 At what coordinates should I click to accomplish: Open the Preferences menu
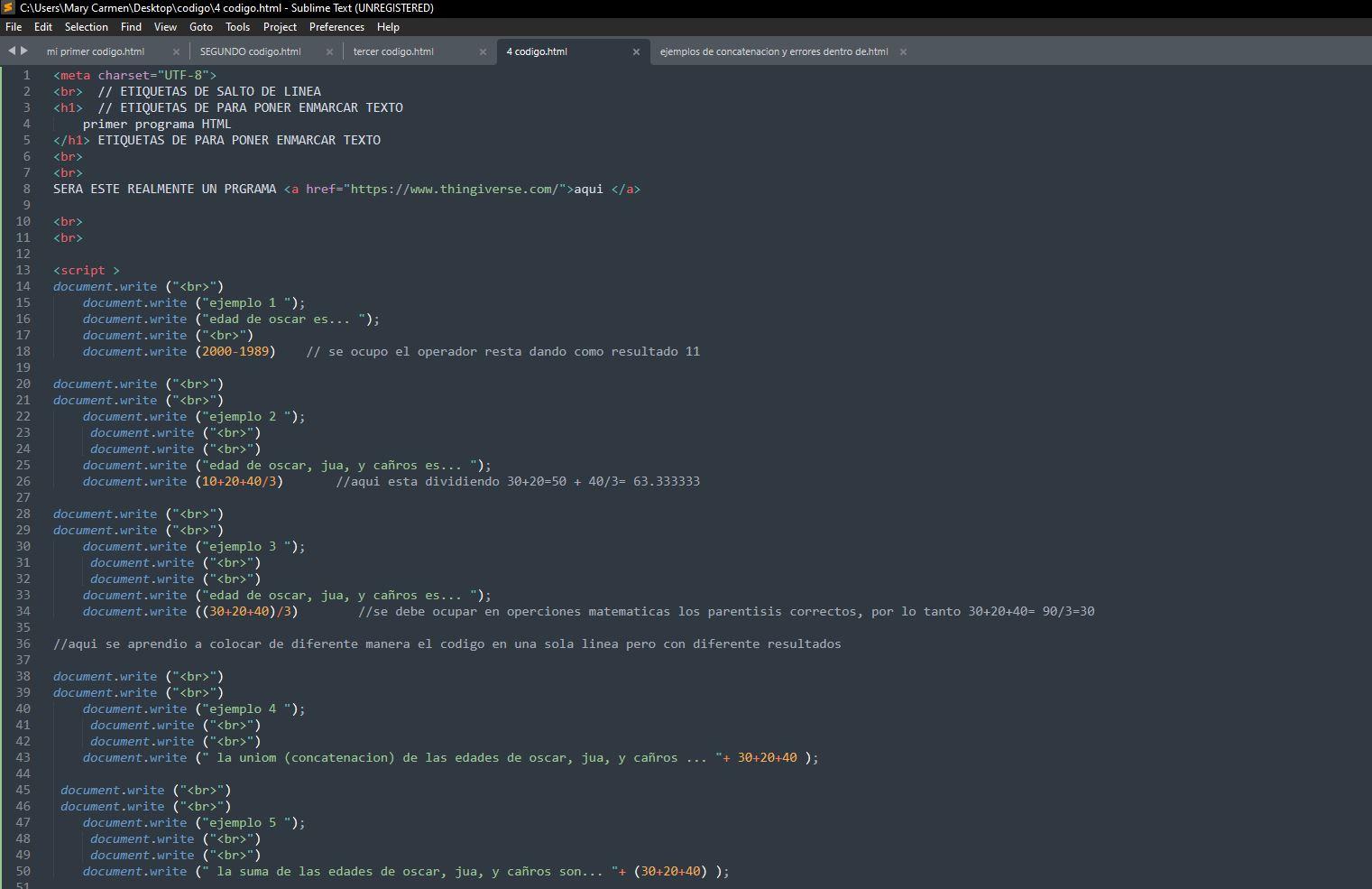(336, 27)
